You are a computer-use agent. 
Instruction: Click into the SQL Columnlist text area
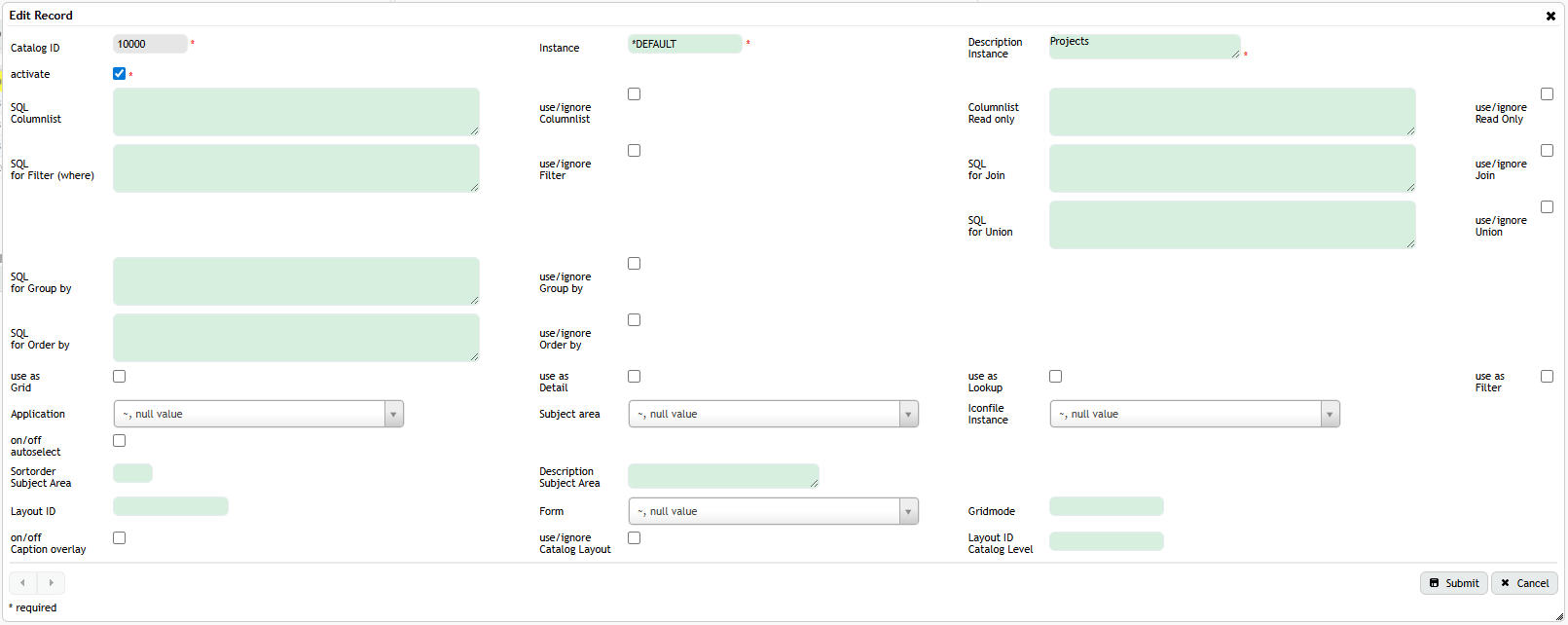tap(296, 112)
